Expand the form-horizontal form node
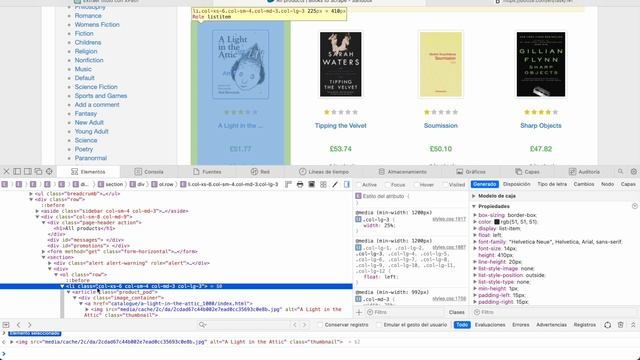This screenshot has width=640, height=360. tap(44, 251)
